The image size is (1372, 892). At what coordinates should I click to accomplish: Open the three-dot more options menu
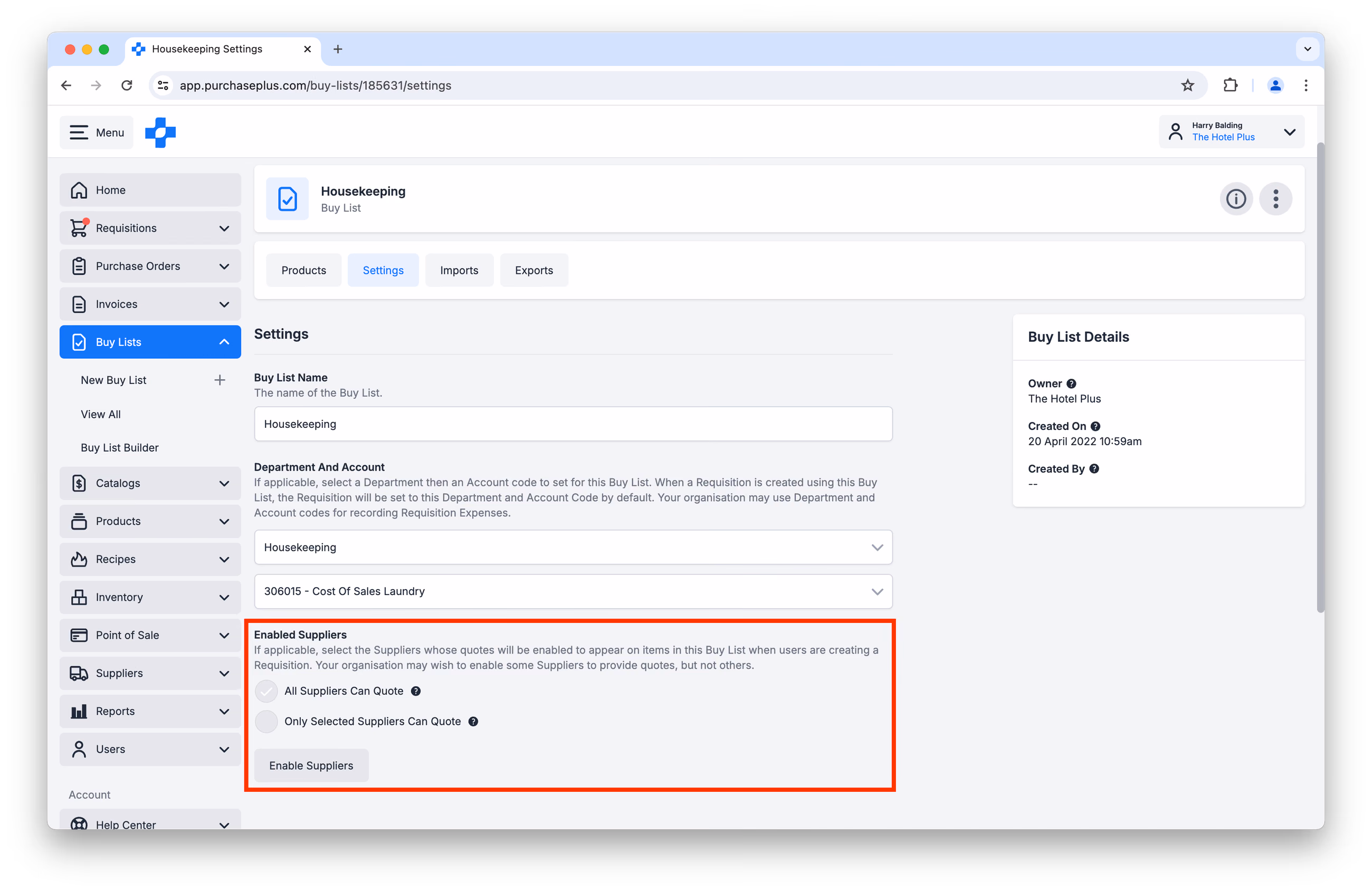click(1276, 199)
